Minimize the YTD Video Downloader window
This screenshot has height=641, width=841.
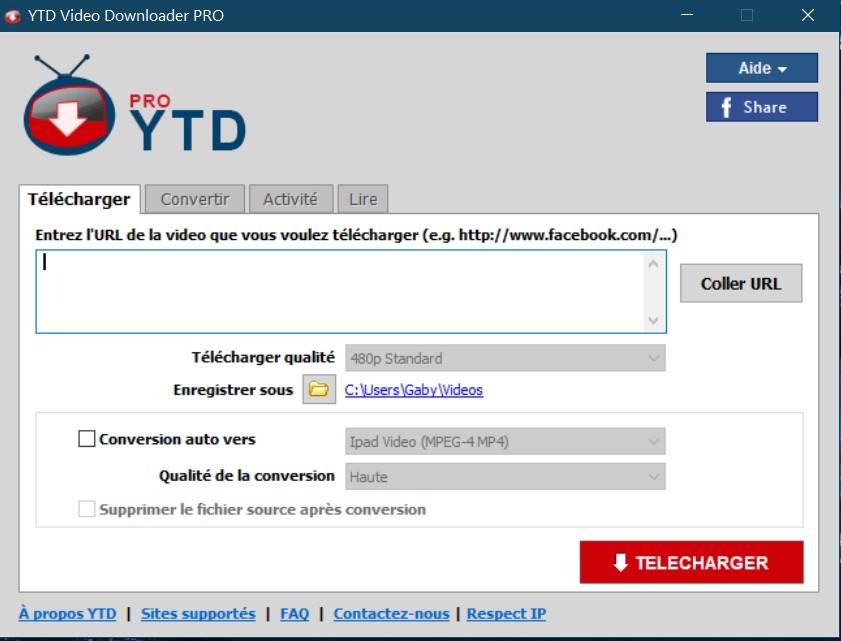tap(686, 15)
